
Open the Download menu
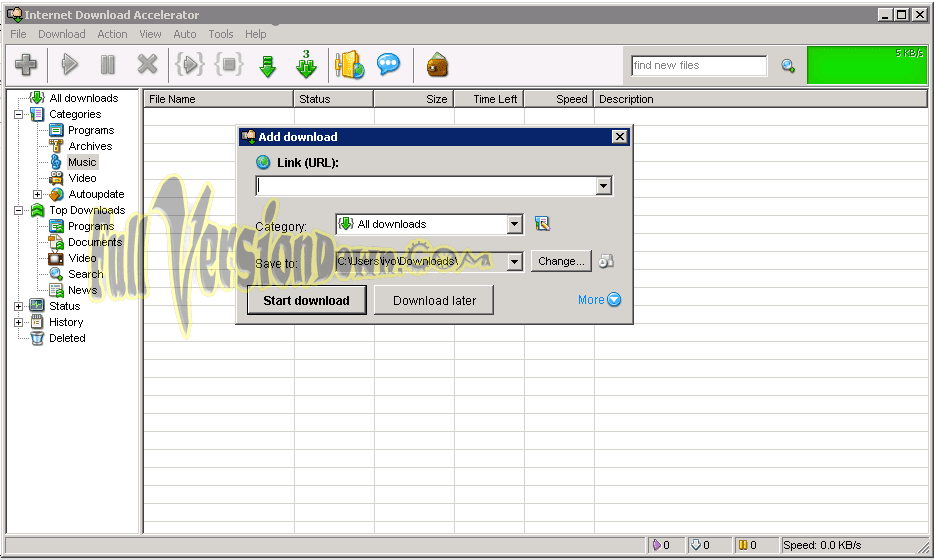61,34
